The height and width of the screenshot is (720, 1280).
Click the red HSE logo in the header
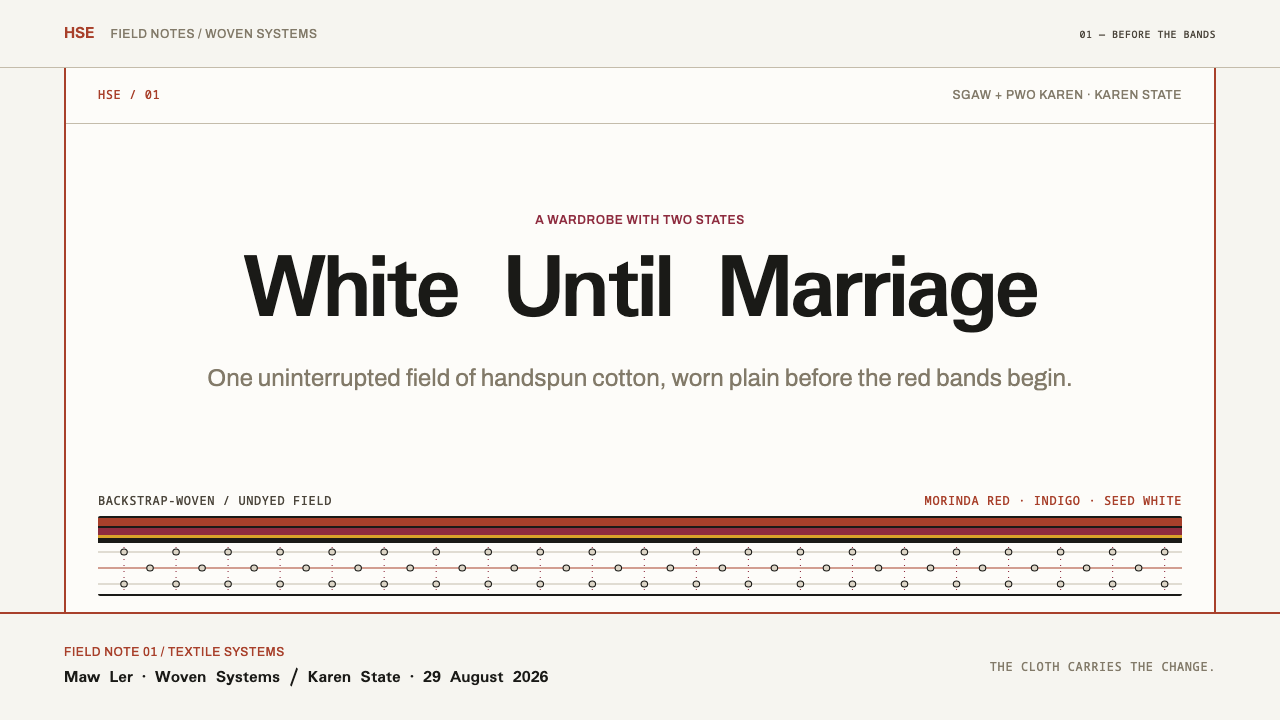click(x=79, y=33)
